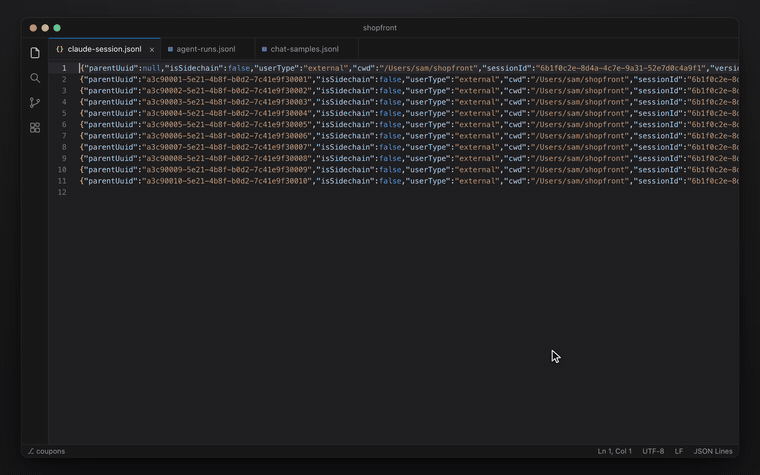Click line number 2 in the gutter

point(64,79)
